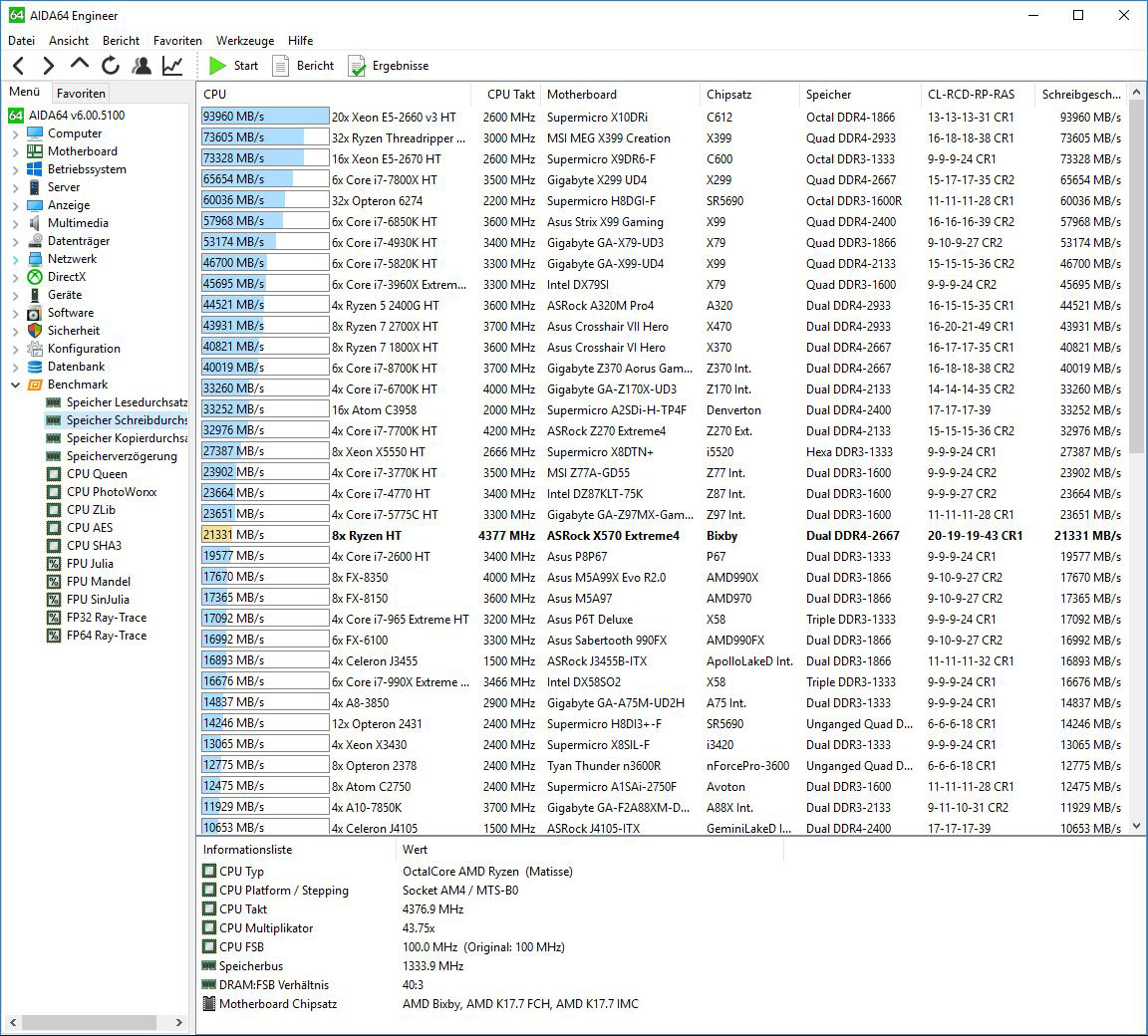Open FPU Mandel benchmark
Viewport: 1148px width, 1036px height.
point(98,582)
